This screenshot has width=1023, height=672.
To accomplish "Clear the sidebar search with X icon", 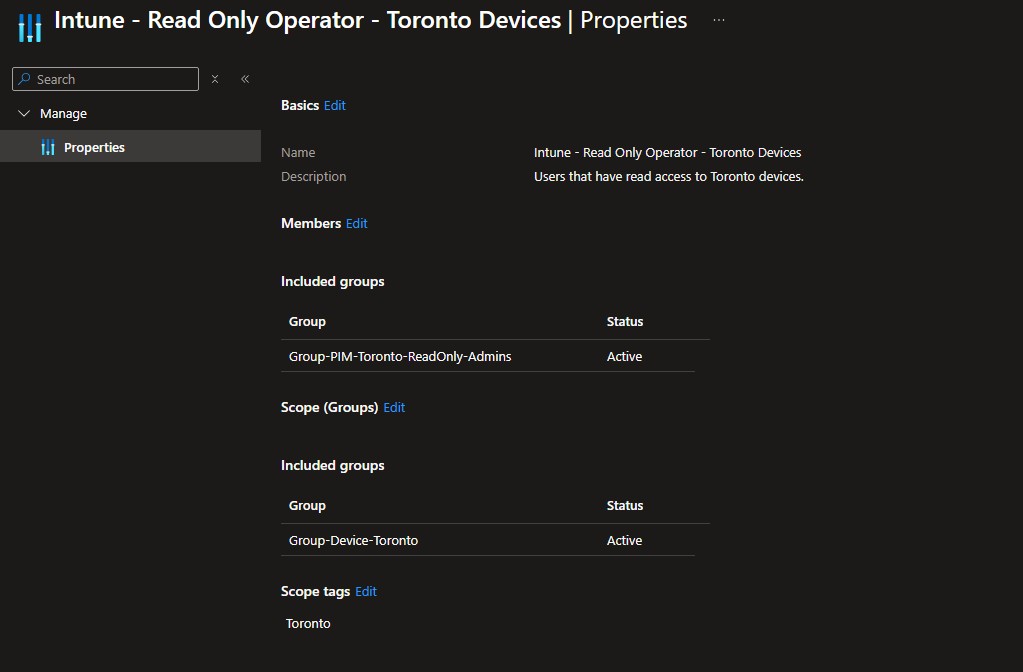I will (215, 79).
